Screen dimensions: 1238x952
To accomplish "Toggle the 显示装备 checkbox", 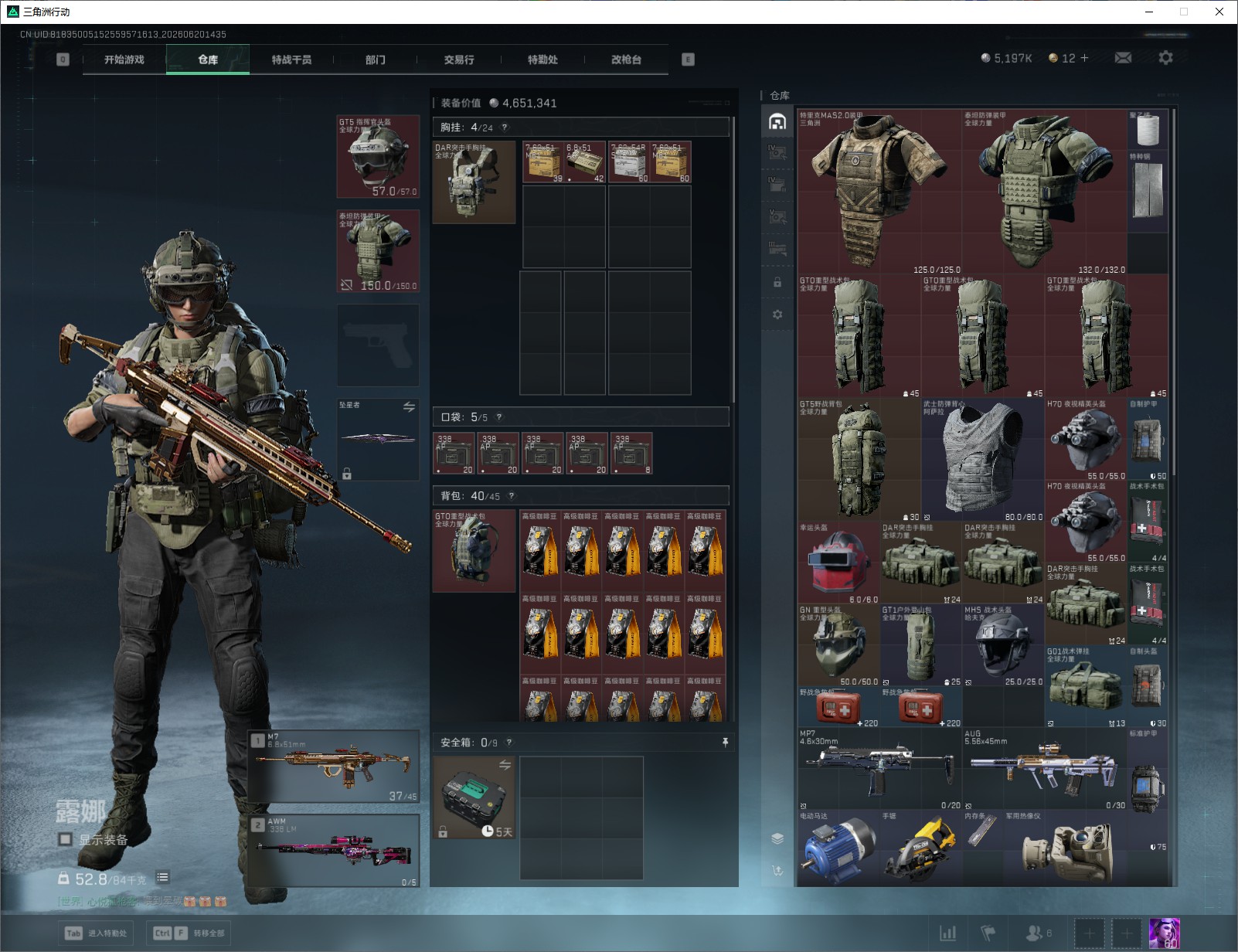I will 66,839.
